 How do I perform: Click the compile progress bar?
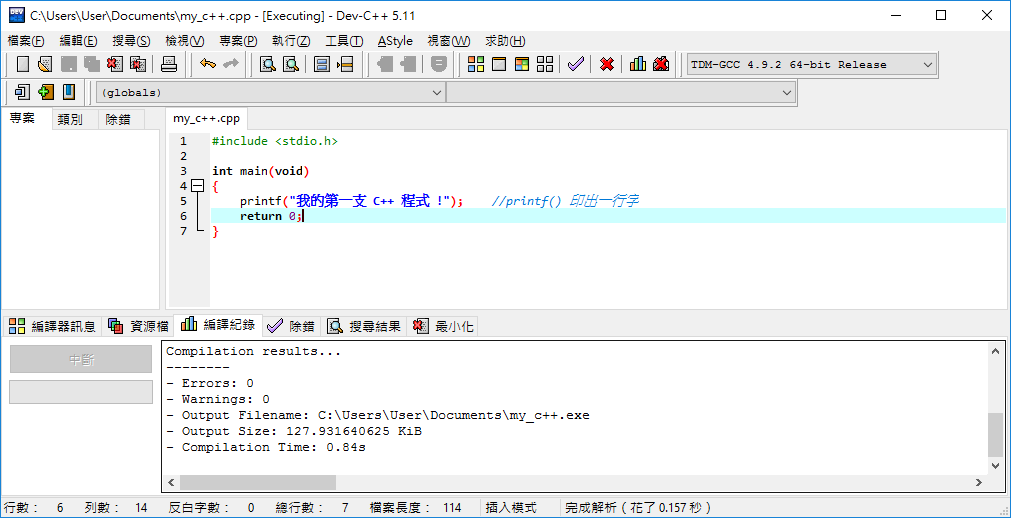tap(81, 392)
